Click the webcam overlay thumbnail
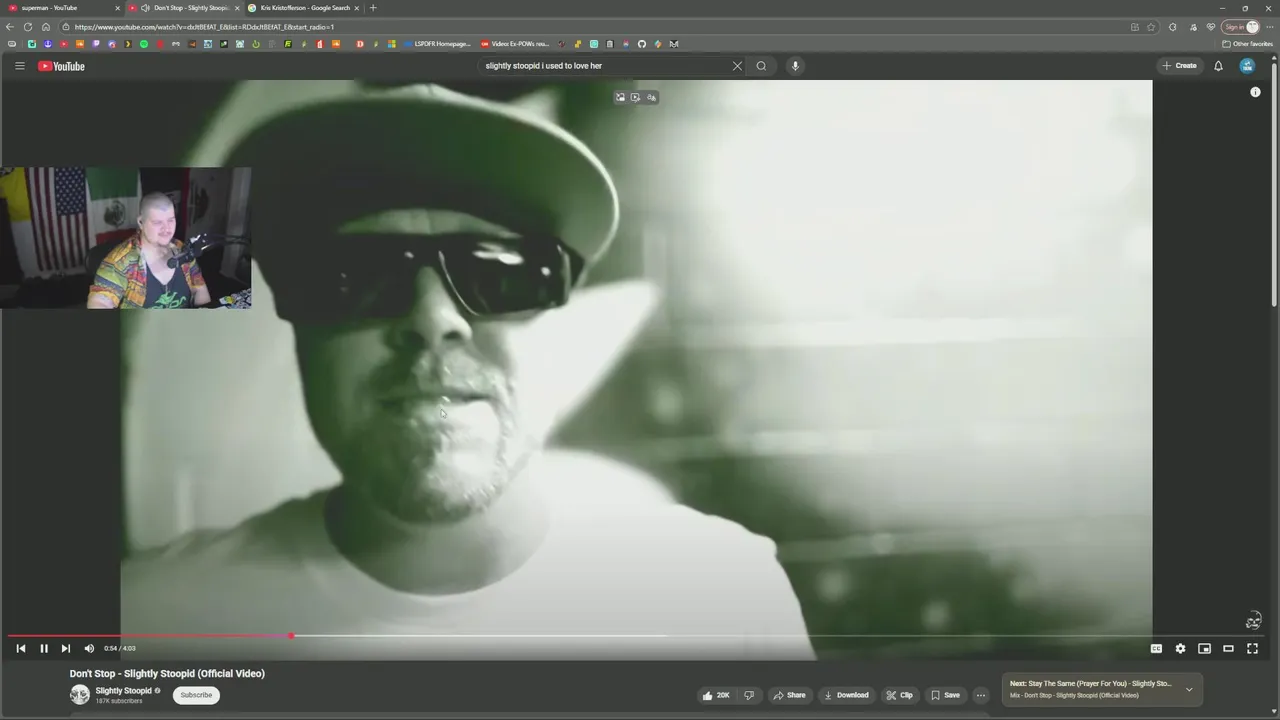Image resolution: width=1280 pixels, height=720 pixels. (125, 238)
